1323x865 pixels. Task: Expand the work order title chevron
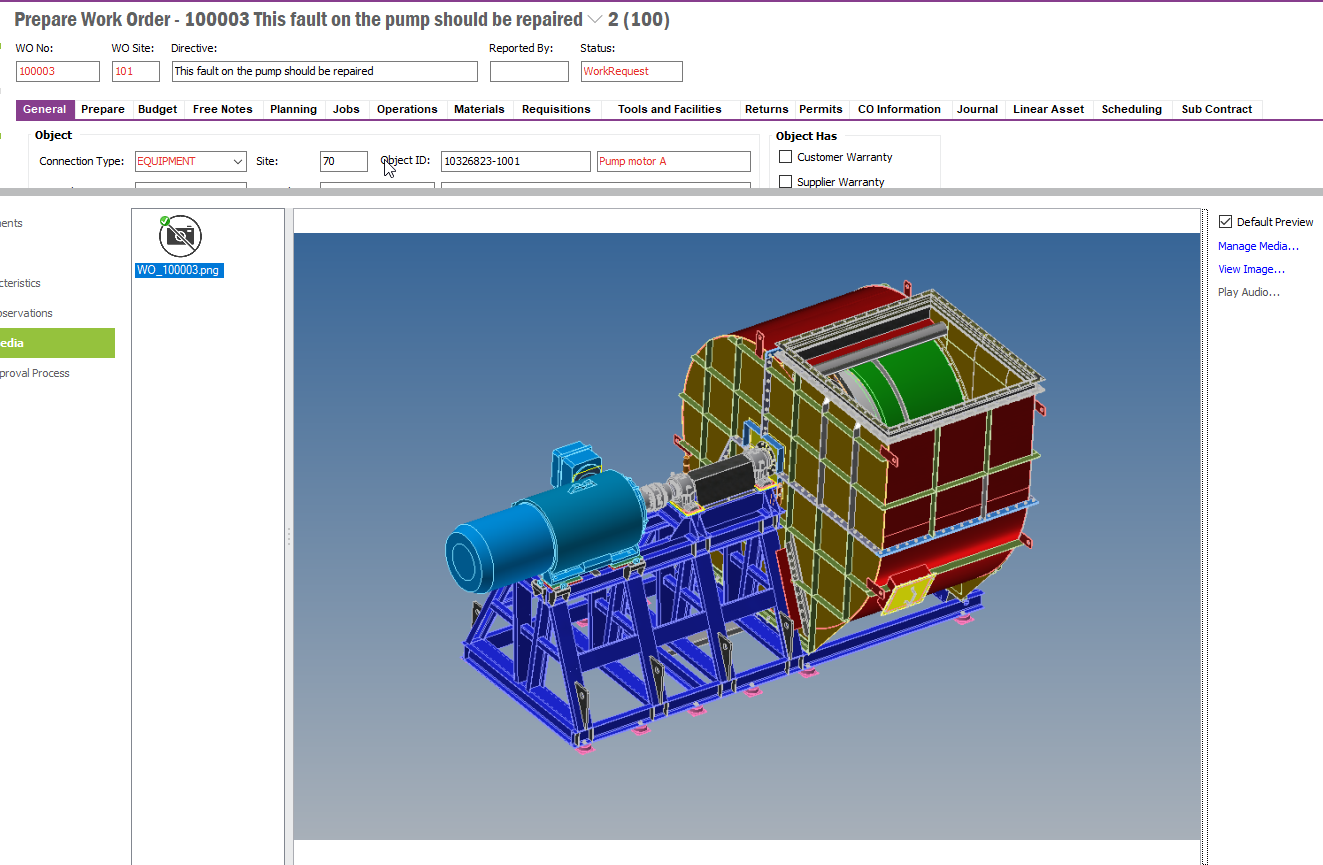point(595,20)
